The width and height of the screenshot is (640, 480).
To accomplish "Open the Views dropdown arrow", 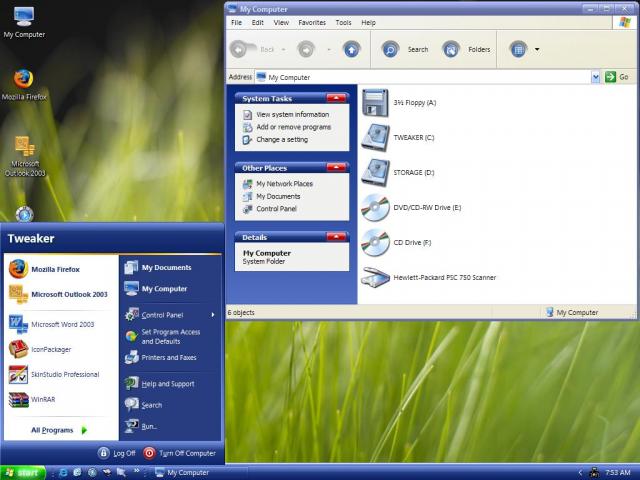I will coord(537,49).
